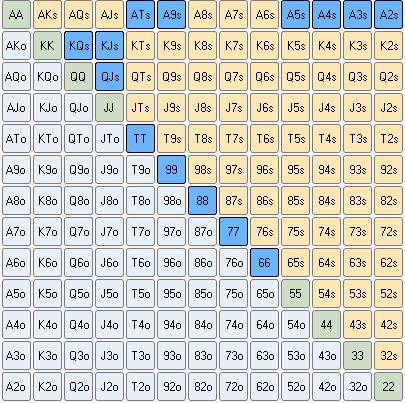Screen dimensions: 405x403
Task: Add AQo to the range
Action: point(16,76)
